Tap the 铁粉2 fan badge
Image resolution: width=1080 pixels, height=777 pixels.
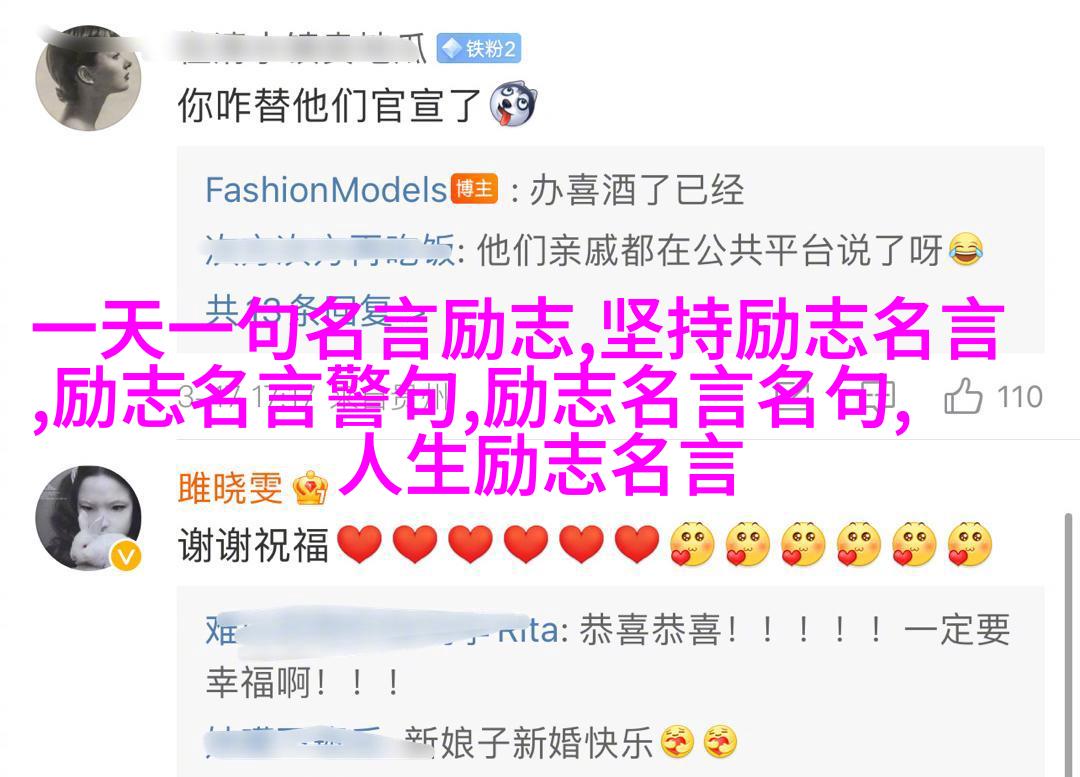(479, 49)
